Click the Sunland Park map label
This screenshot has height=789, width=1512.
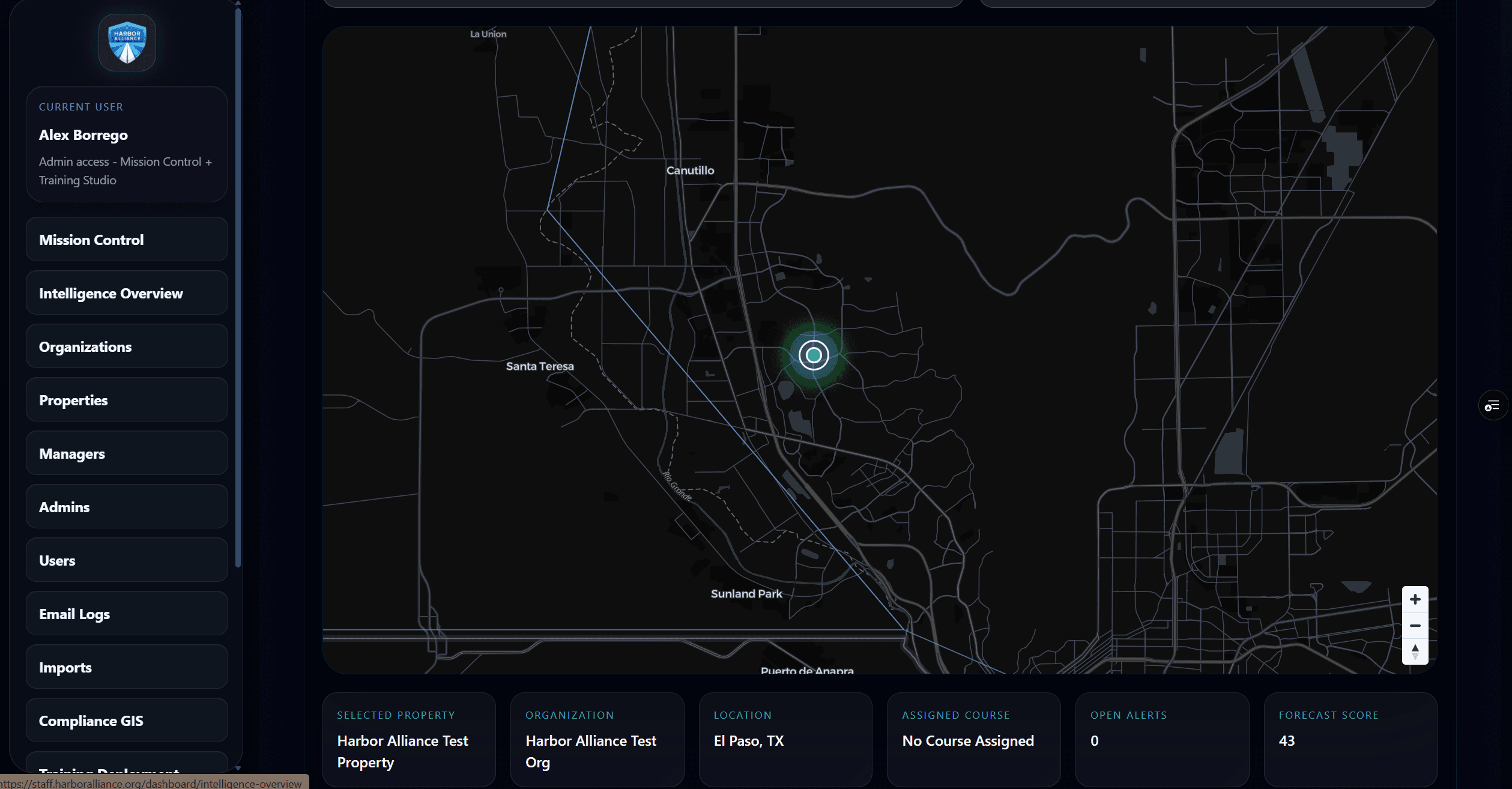tap(746, 594)
